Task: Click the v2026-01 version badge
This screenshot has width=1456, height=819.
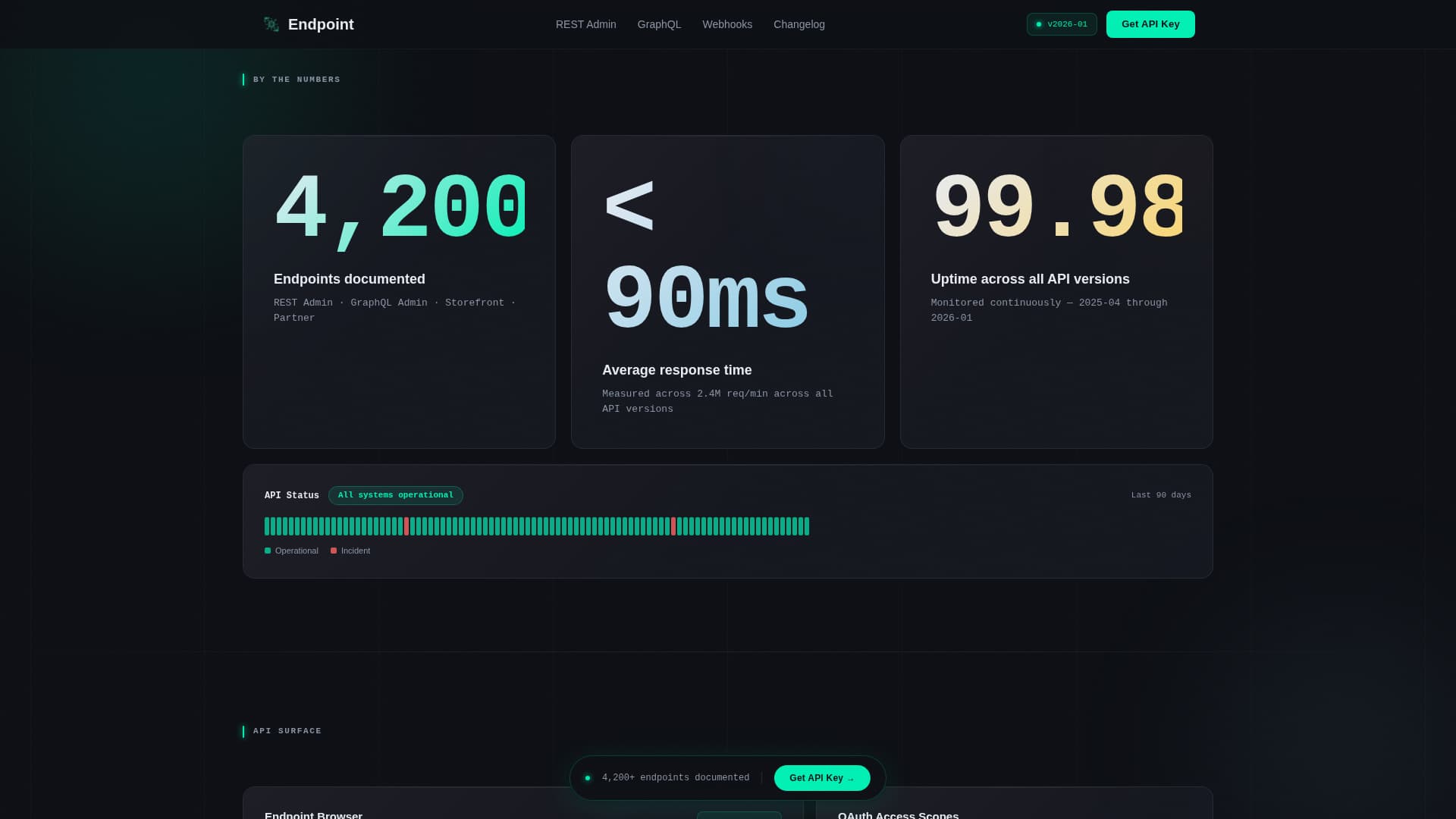Action: [1061, 24]
